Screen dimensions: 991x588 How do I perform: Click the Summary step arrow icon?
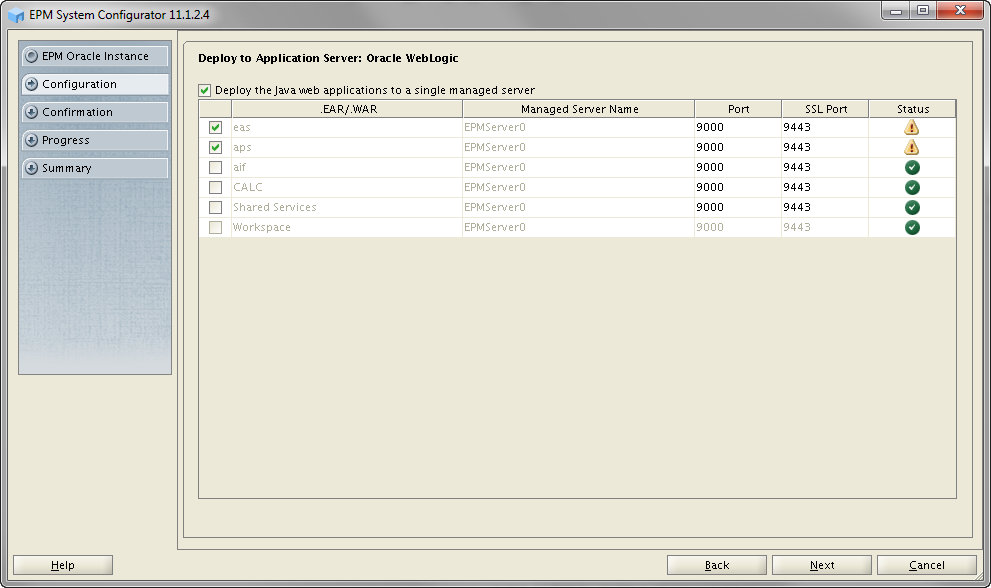31,168
